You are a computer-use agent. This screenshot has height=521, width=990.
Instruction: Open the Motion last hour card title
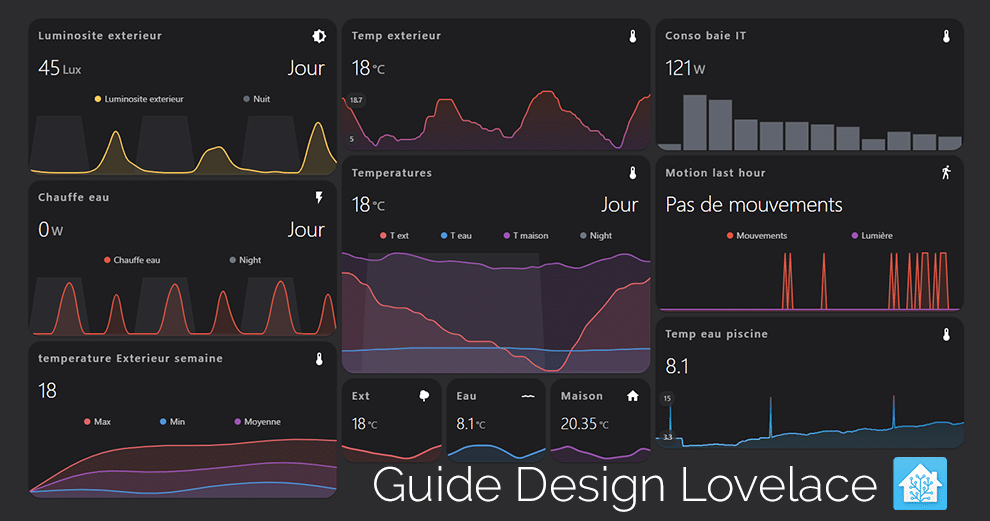[x=715, y=173]
